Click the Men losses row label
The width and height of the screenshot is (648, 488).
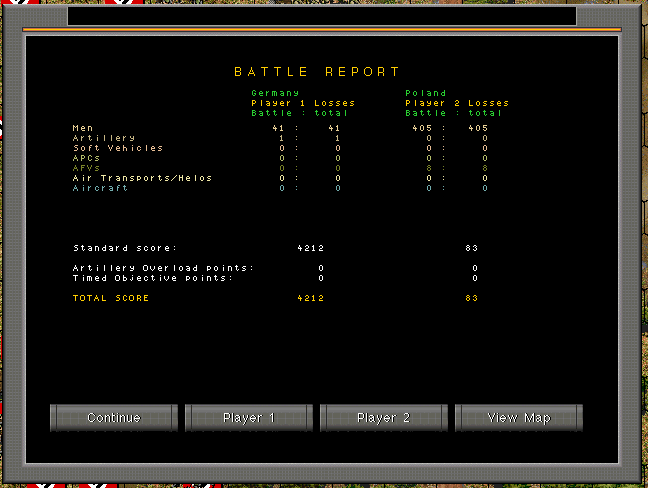click(83, 128)
